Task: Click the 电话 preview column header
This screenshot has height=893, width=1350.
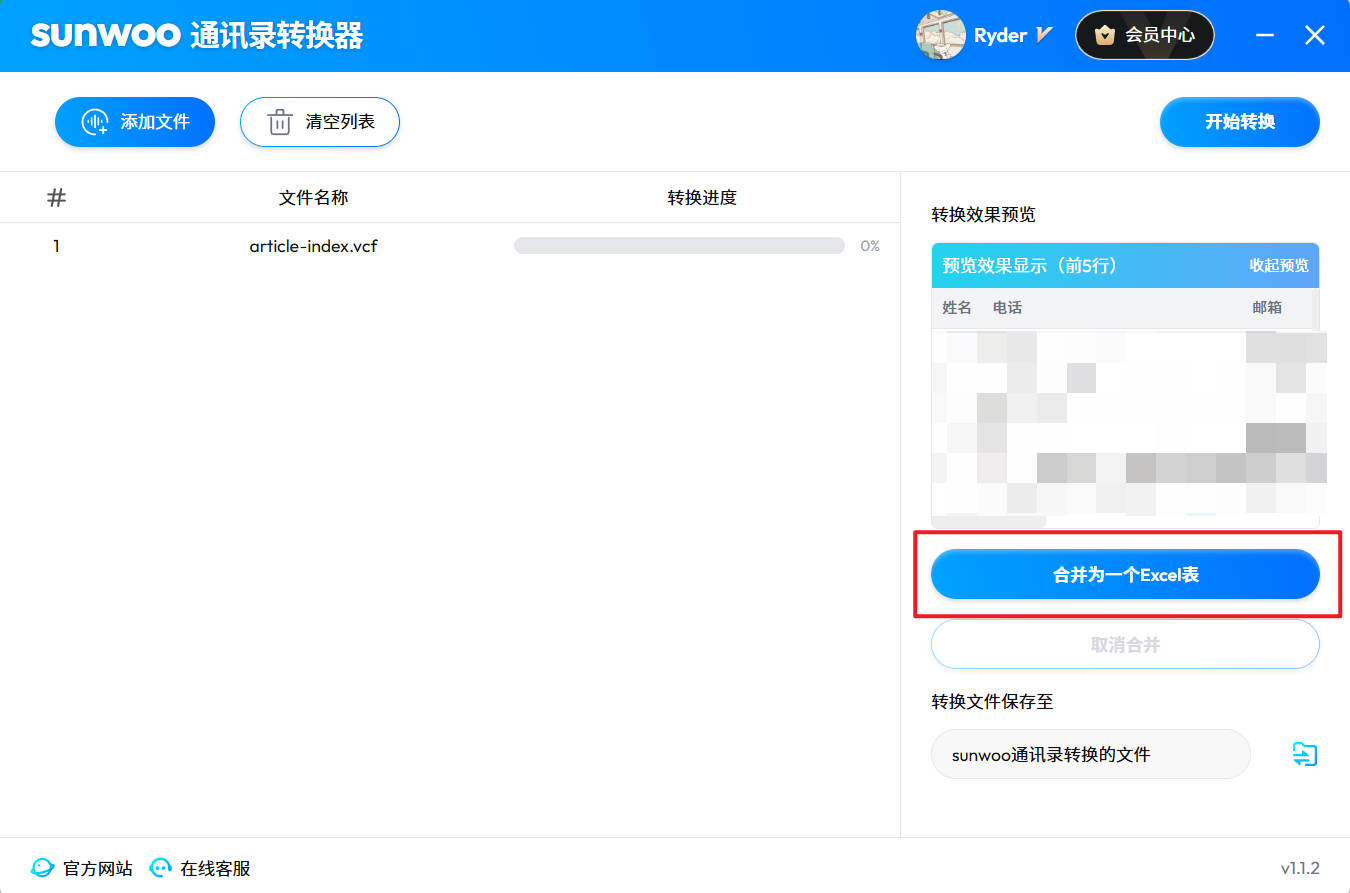Action: pyautogui.click(x=1007, y=307)
